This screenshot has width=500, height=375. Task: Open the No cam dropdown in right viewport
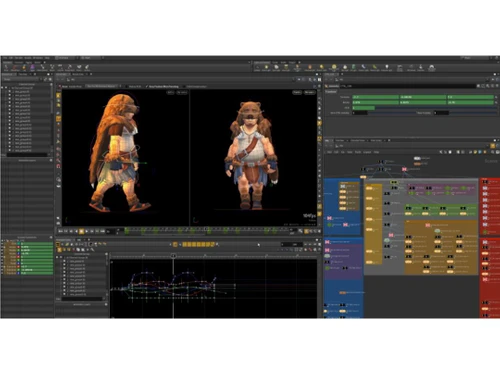point(309,92)
